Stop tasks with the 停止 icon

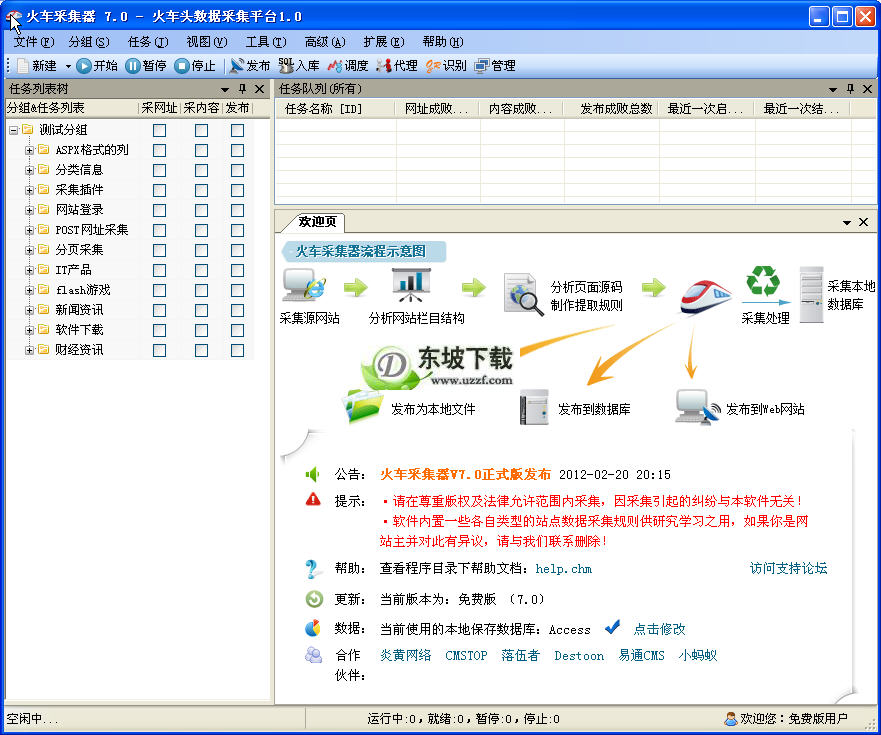coord(181,66)
